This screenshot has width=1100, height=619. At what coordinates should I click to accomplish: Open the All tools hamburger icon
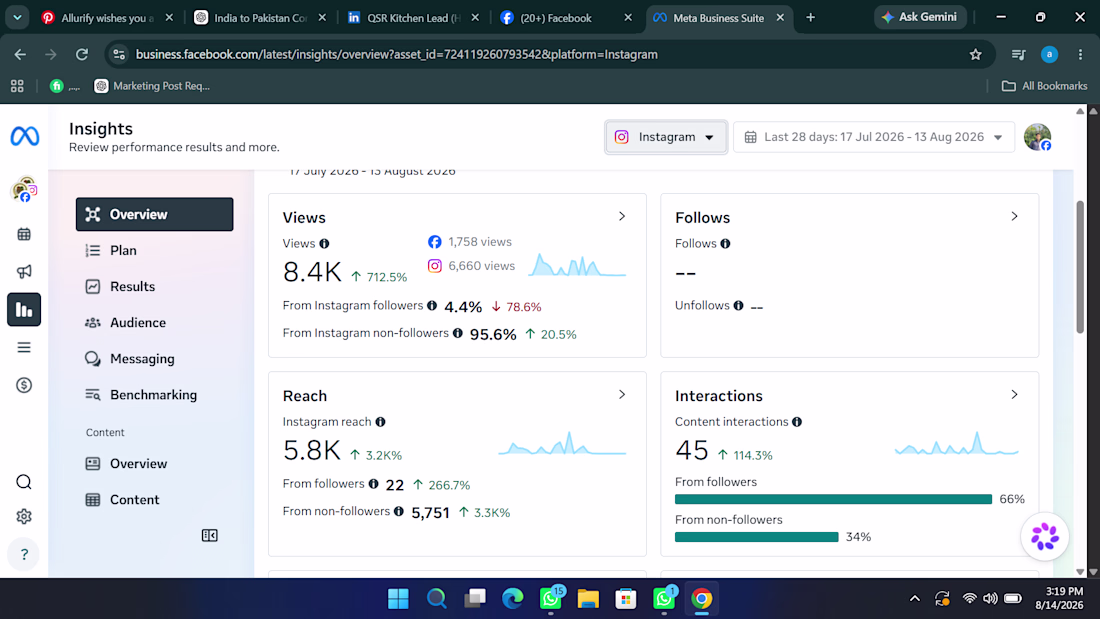click(24, 347)
